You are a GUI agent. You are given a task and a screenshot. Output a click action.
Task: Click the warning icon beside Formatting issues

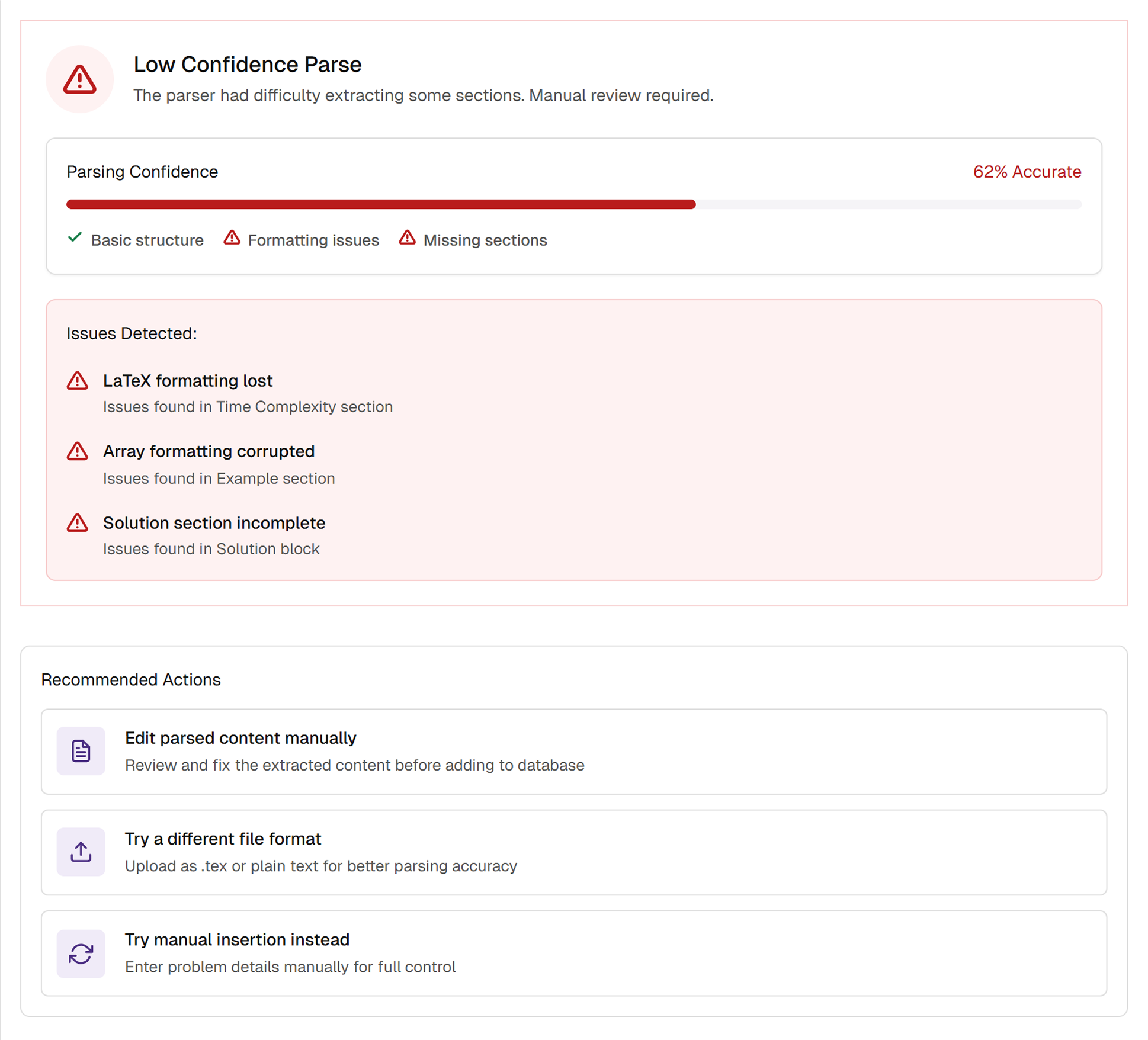[x=232, y=237]
